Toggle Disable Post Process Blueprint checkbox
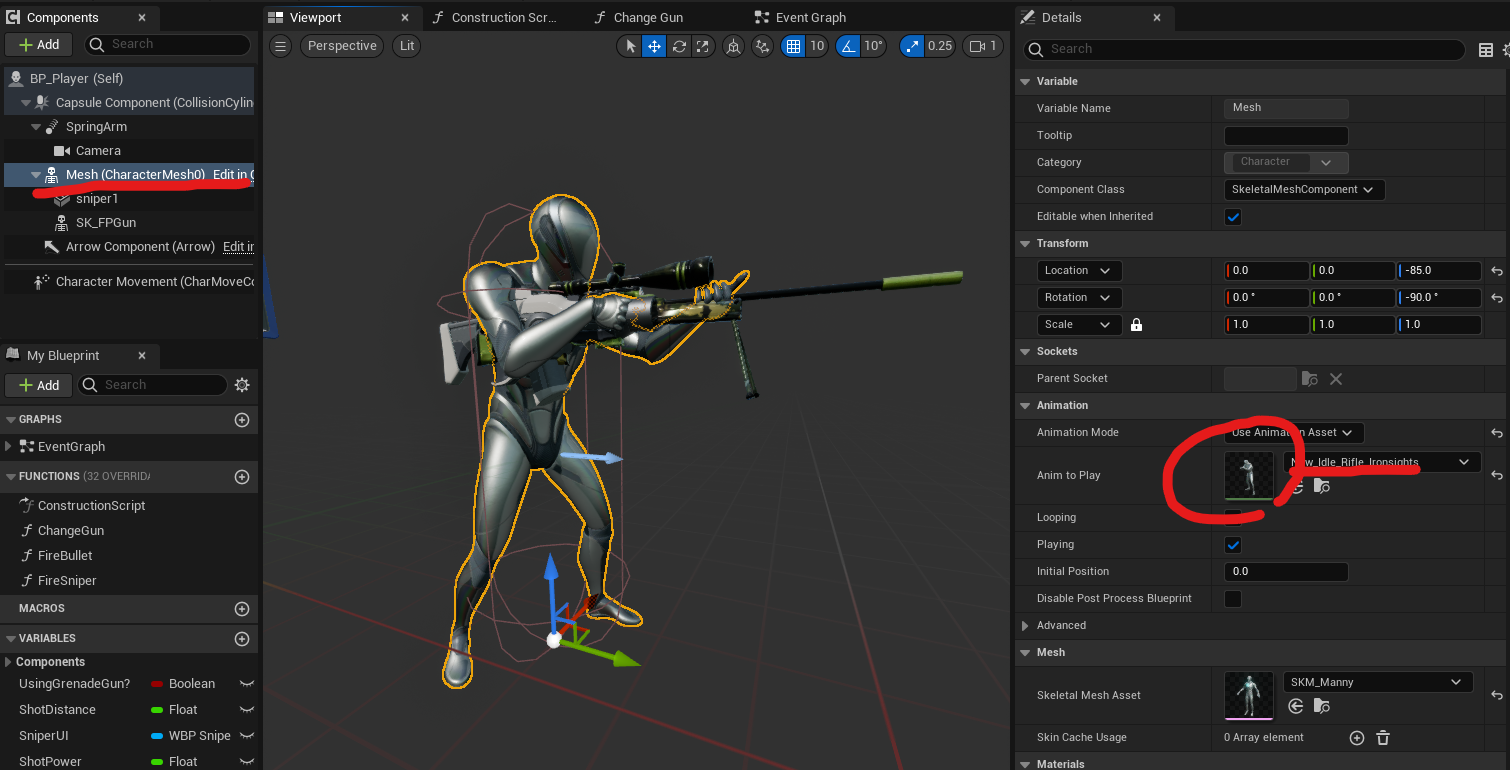This screenshot has width=1510, height=770. point(1233,599)
